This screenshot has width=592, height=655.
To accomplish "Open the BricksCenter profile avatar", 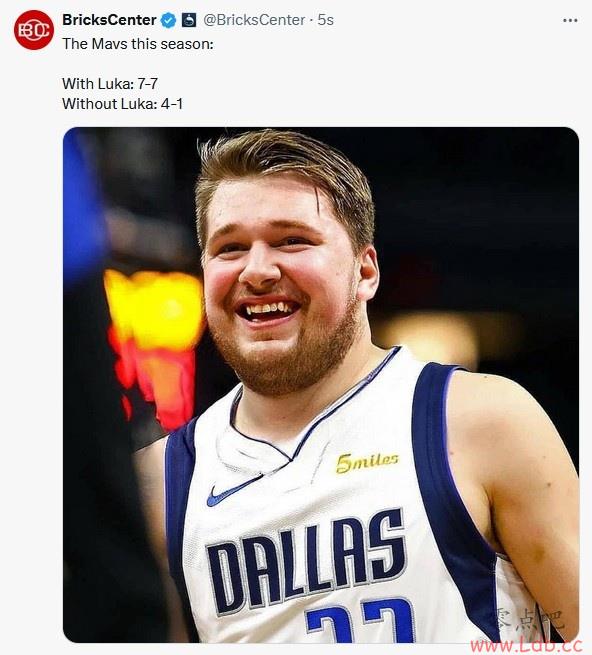I will pos(34,30).
